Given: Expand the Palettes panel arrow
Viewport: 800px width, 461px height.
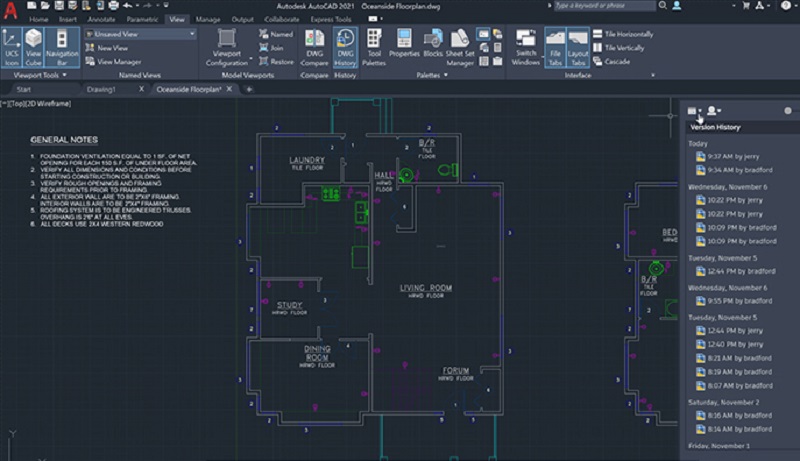Looking at the screenshot, I should coord(446,75).
